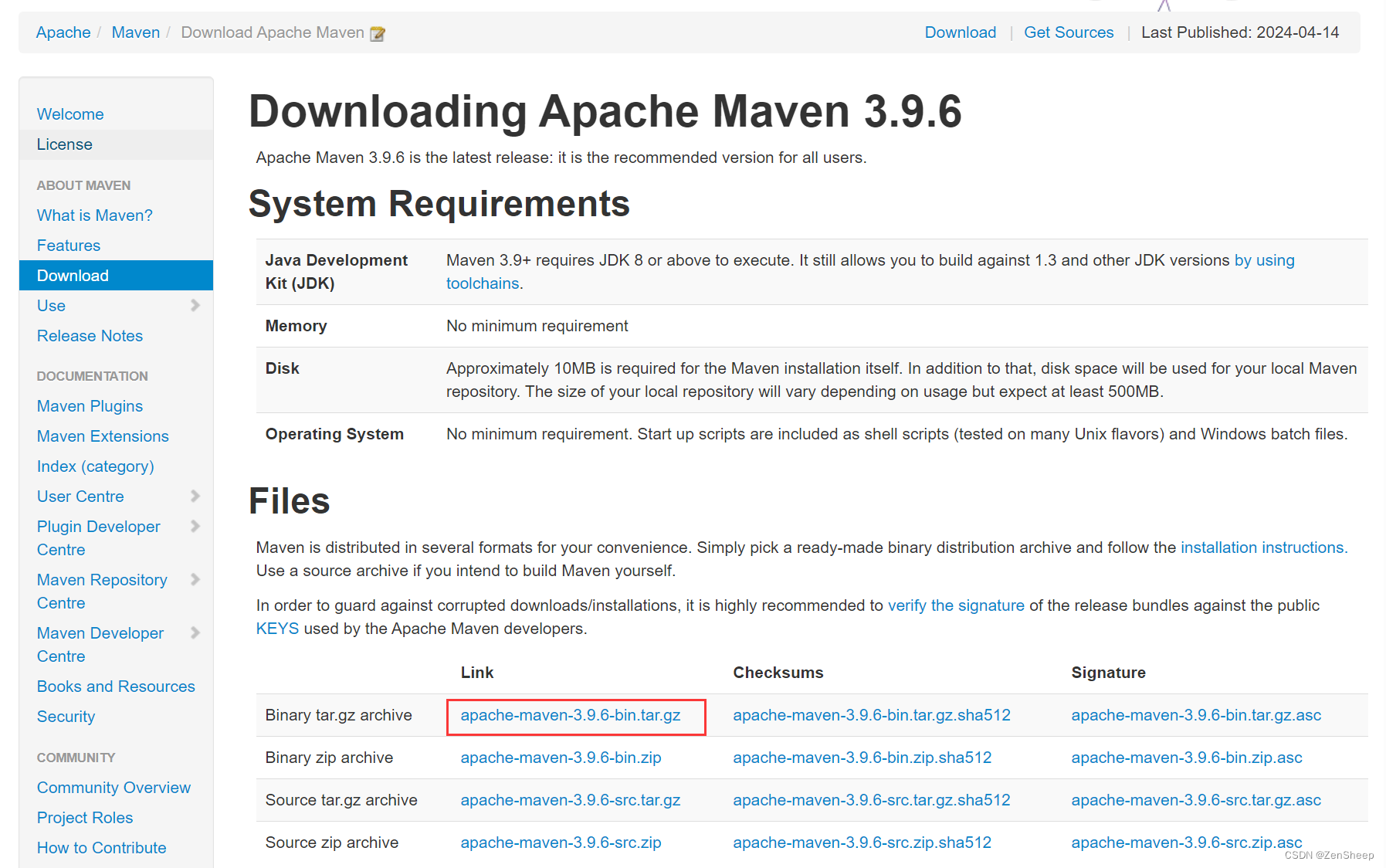The image size is (1386, 868).
Task: Open Maven Plugins documentation
Action: [90, 406]
